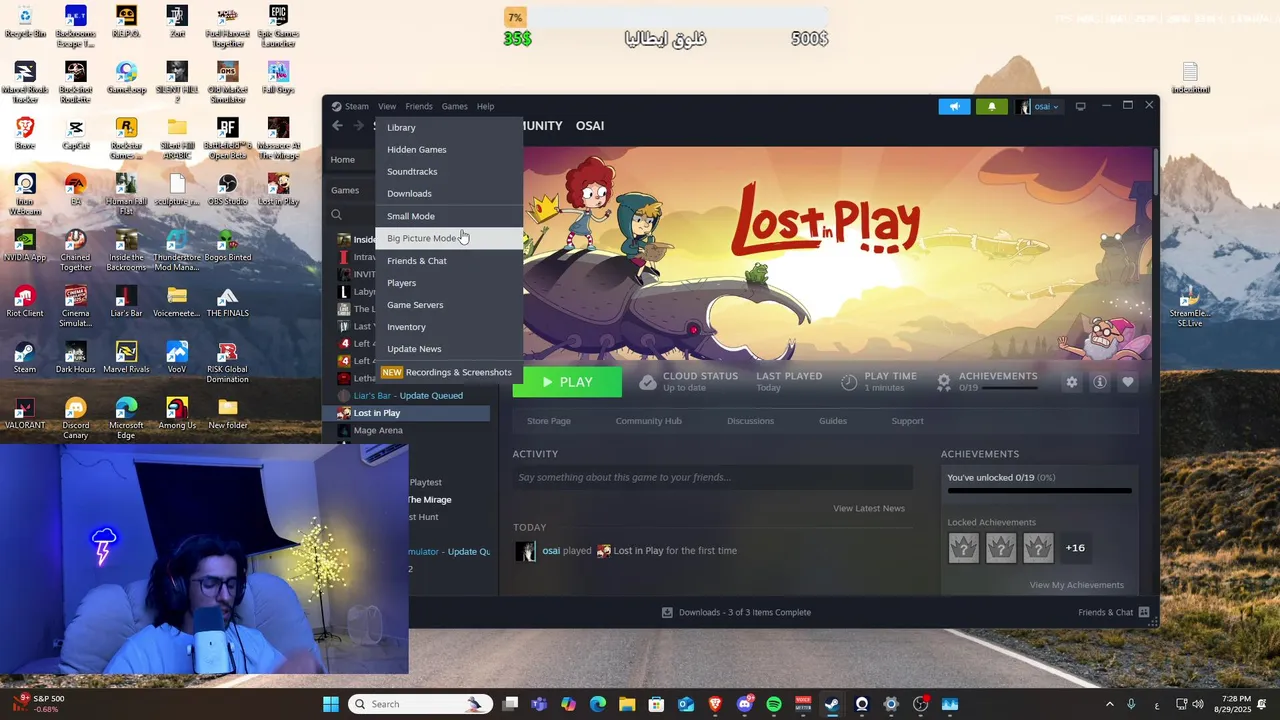
Task: Click the game info icon
Action: 1100,382
